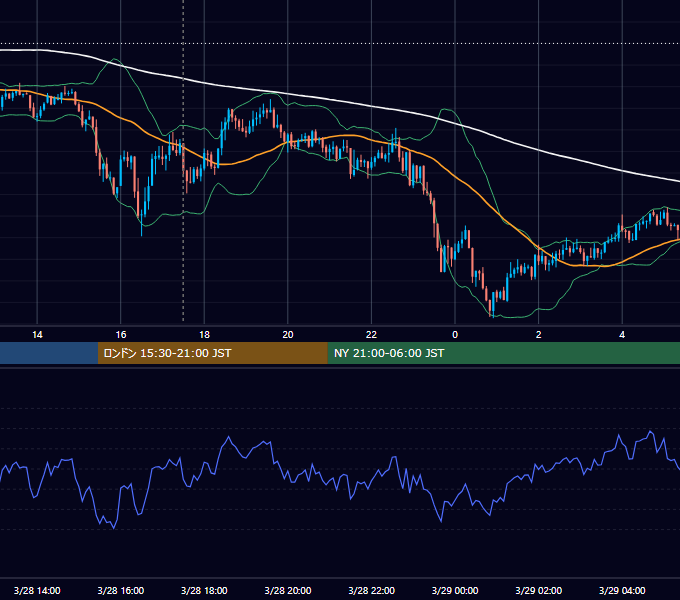Screen dimensions: 680x600
Task: Click the 3/28 16:00 date label
Action: [121, 590]
